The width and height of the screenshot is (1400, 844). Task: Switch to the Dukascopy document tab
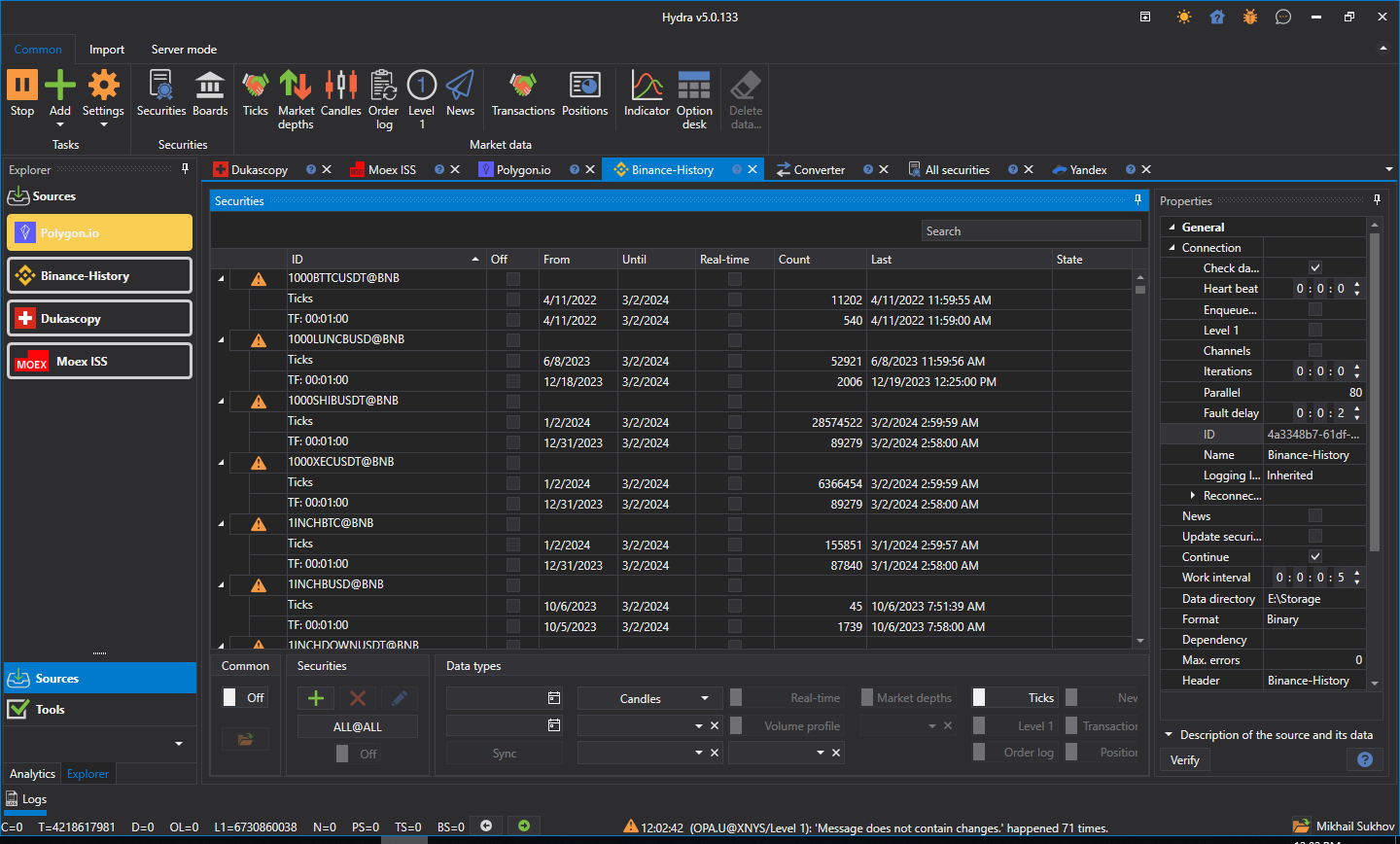click(259, 170)
